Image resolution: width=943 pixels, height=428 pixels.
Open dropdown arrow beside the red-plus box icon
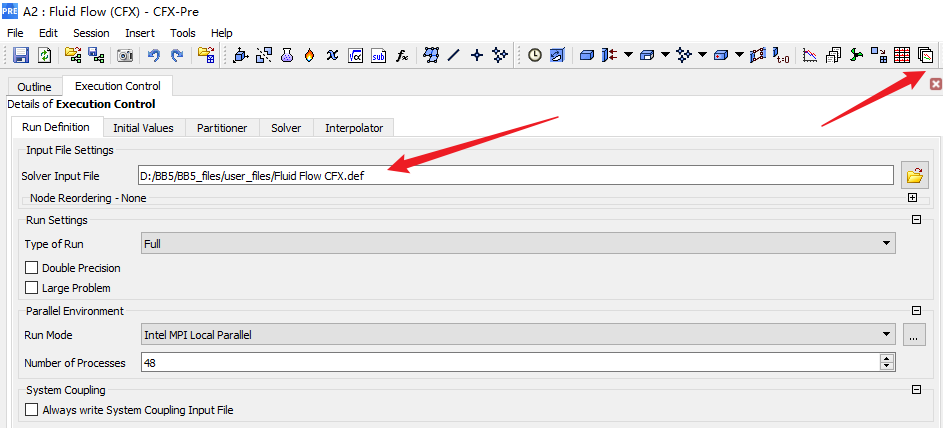[x=739, y=55]
